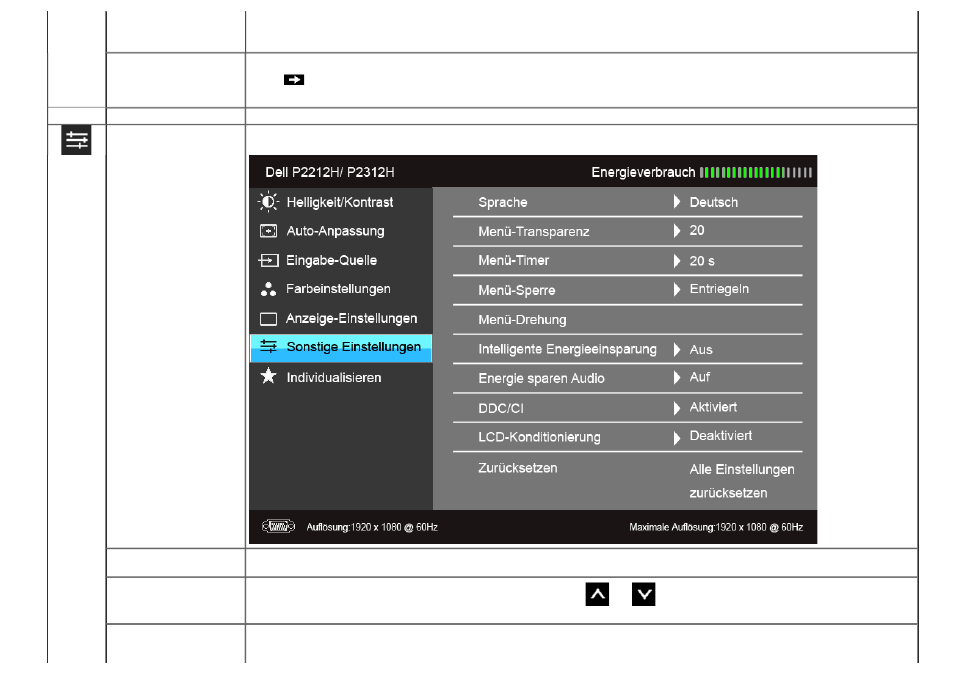
Task: Click the Zurücksetzen label
Action: click(x=518, y=468)
